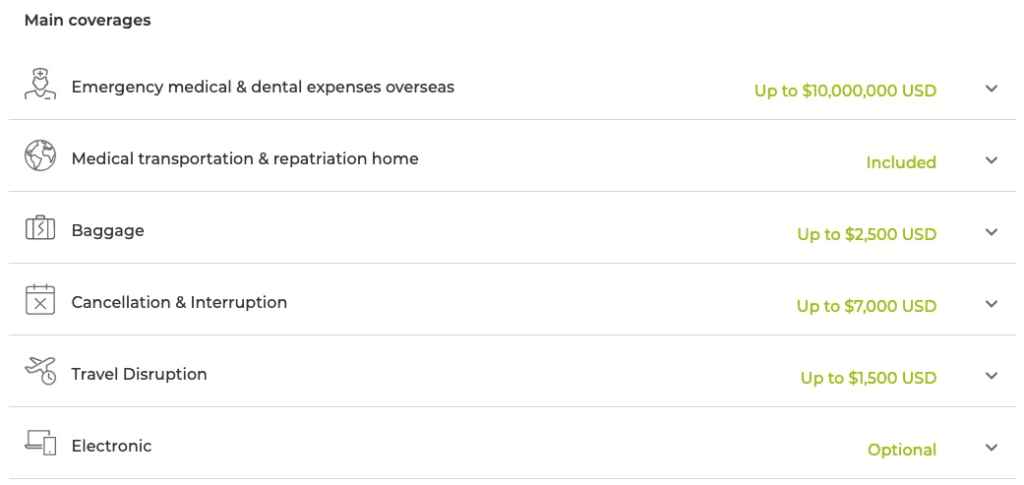This screenshot has height=485, width=1024.
Task: Expand Cancellation & Interruption chevron
Action: [991, 304]
